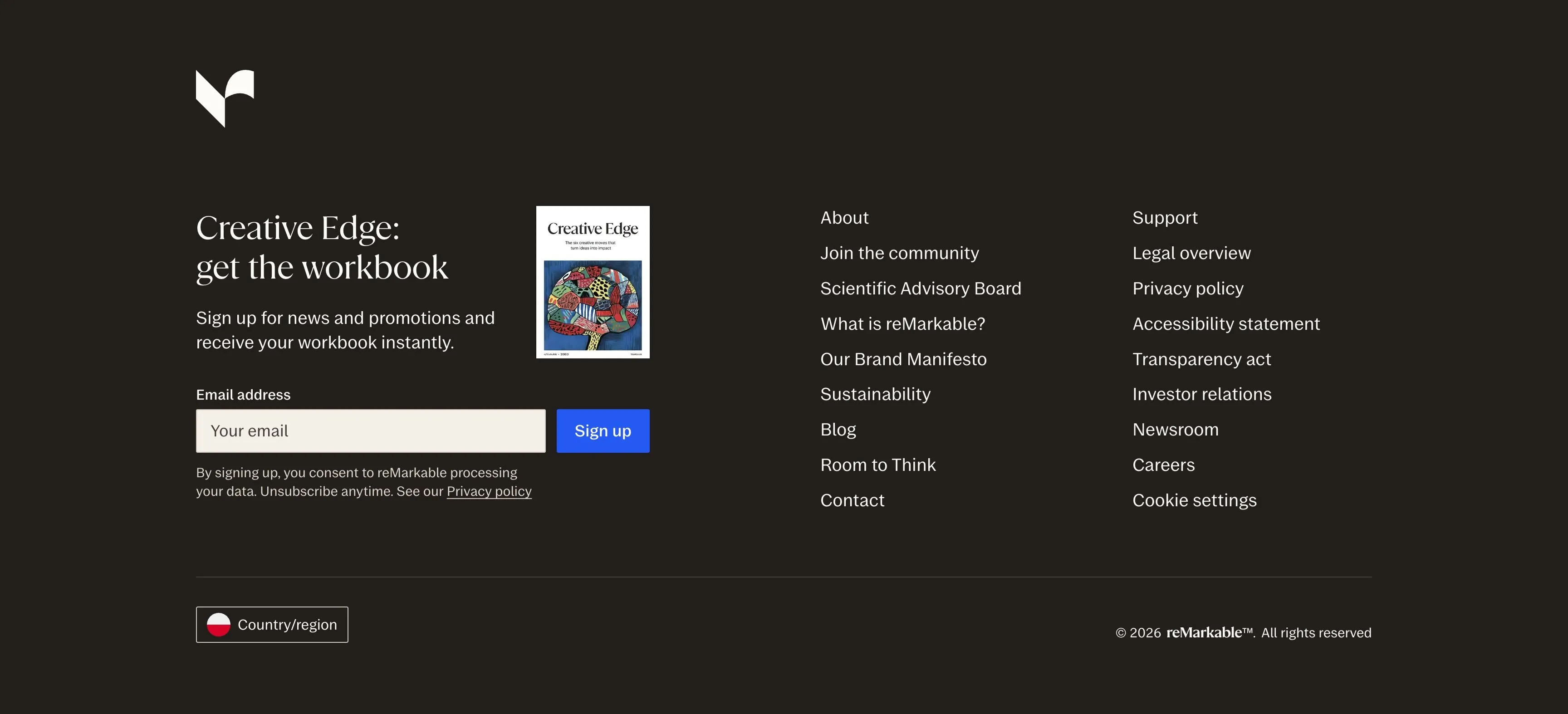Visit the Newsroom page
The width and height of the screenshot is (1568, 714).
pos(1176,430)
